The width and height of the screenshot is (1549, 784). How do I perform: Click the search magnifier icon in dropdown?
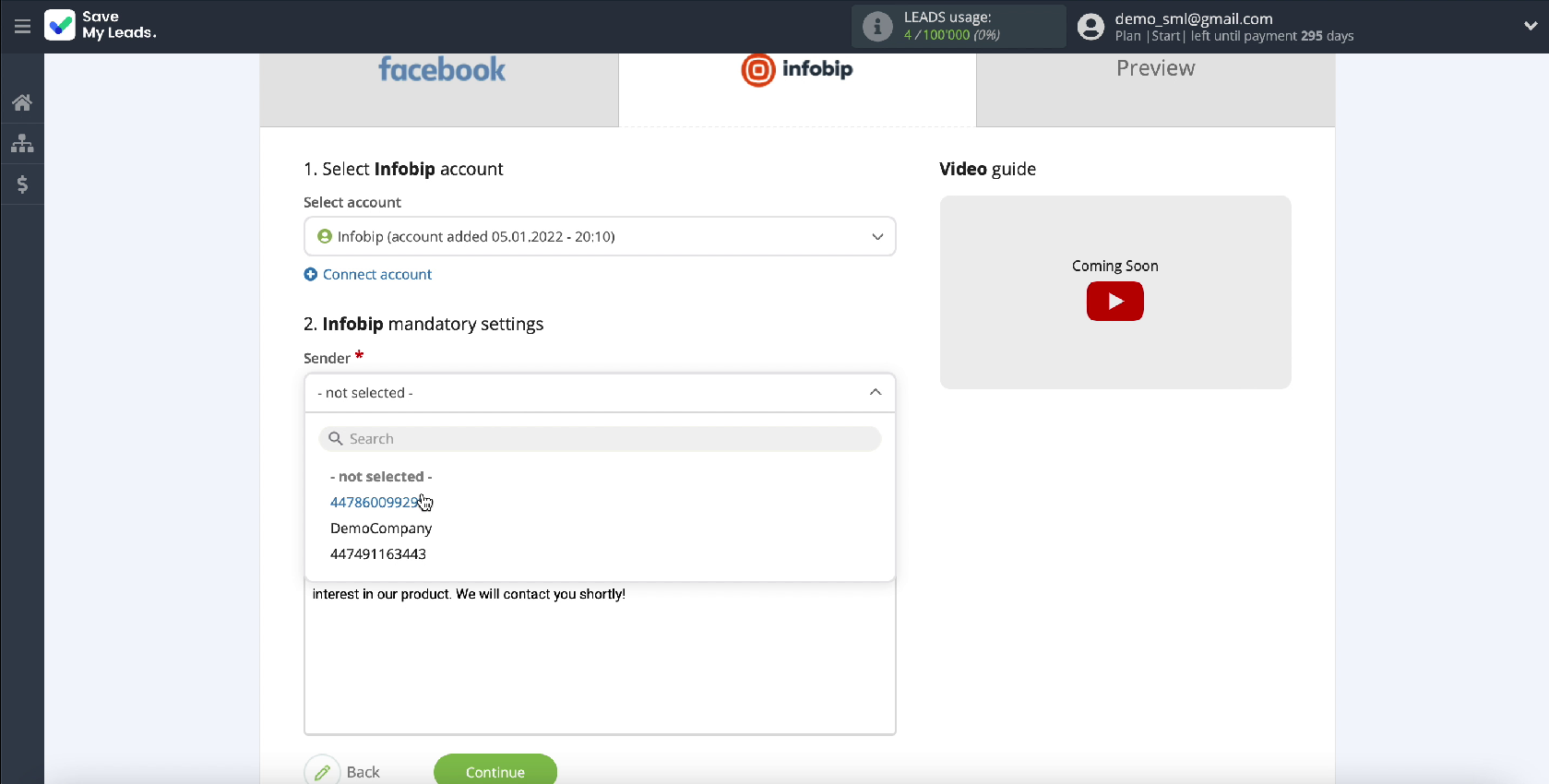pos(336,439)
